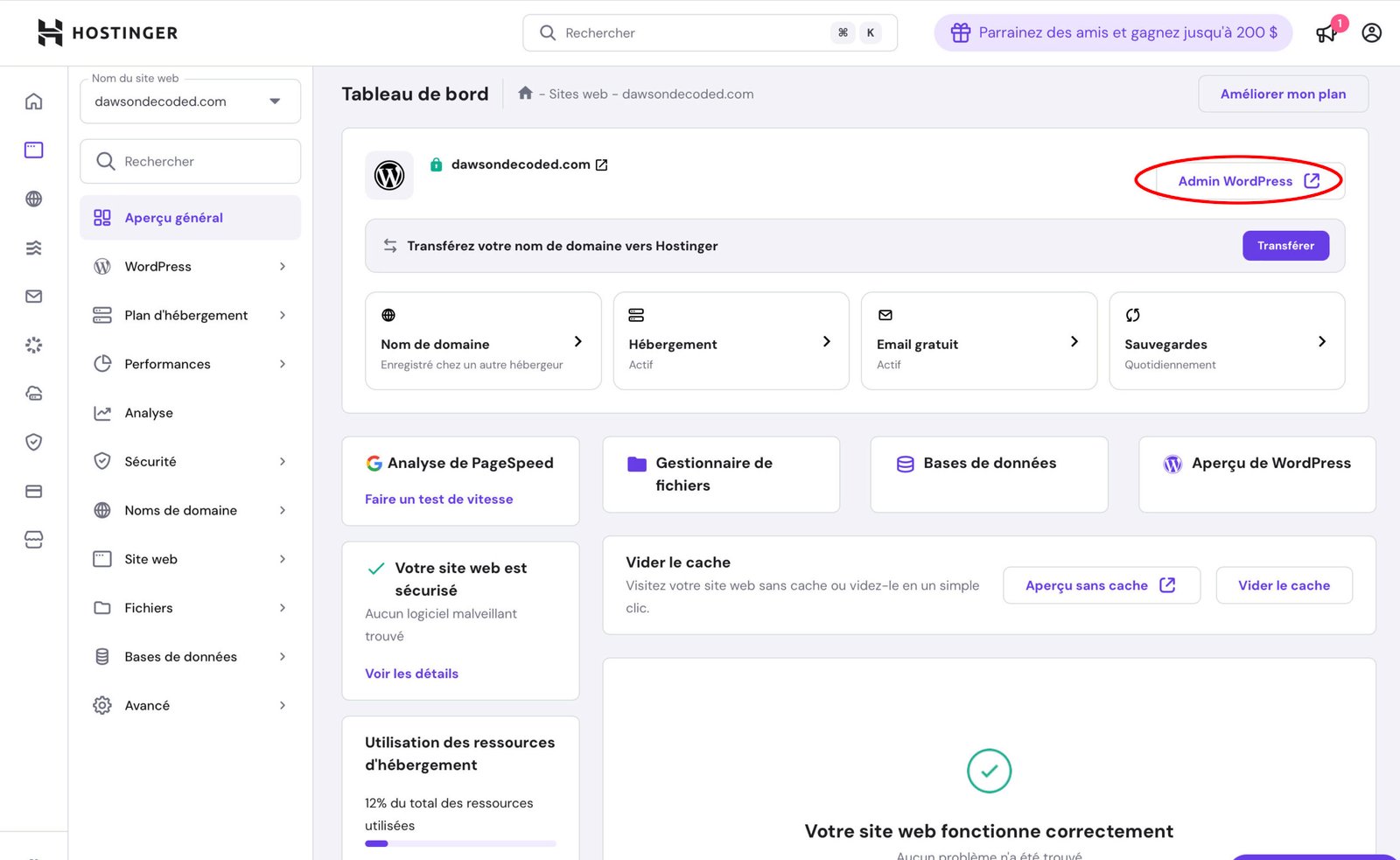Viewport: 1400px width, 860px height.
Task: Click the Vider le cache button
Action: coord(1284,585)
